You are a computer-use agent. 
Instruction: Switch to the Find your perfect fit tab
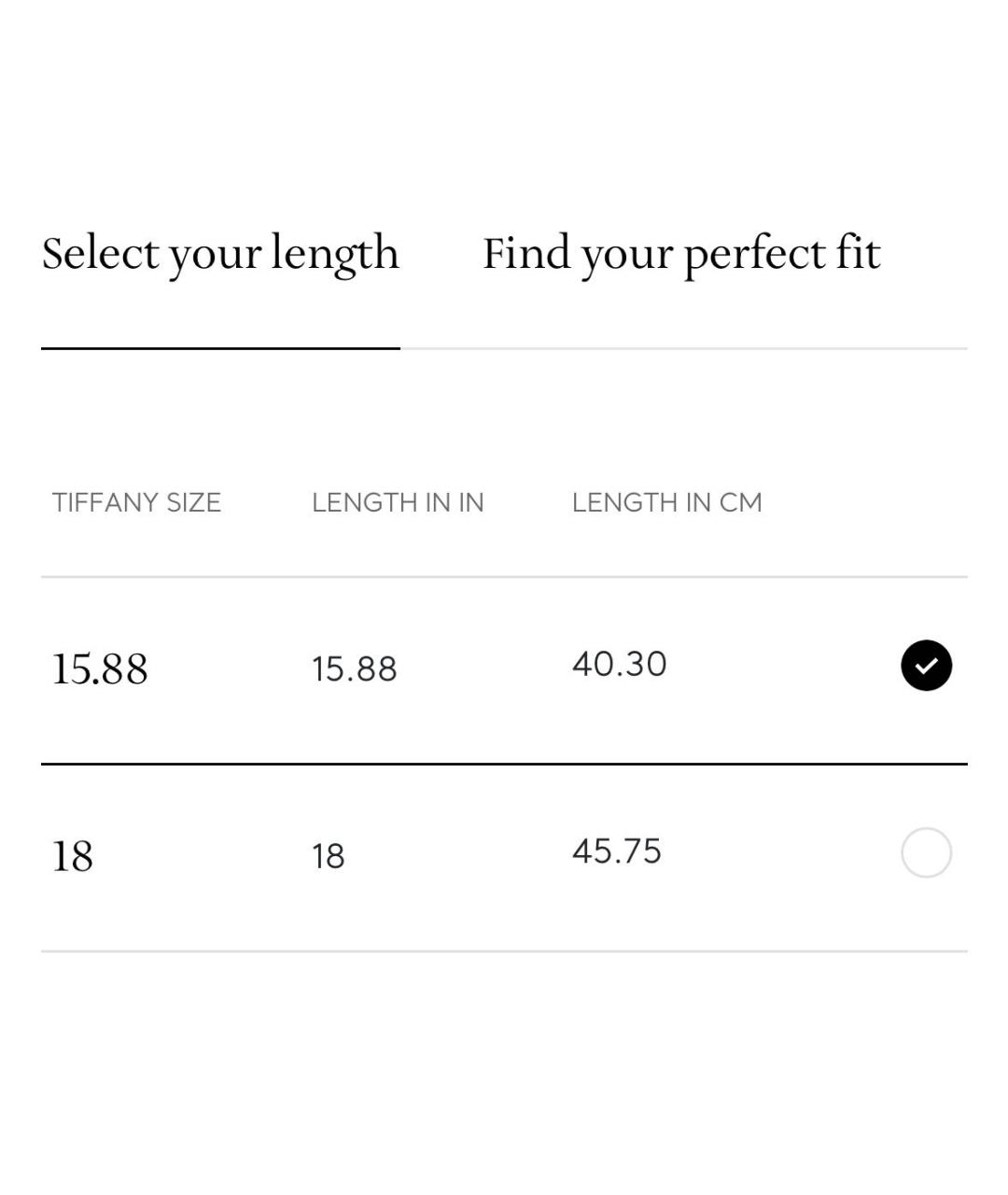[x=681, y=254]
